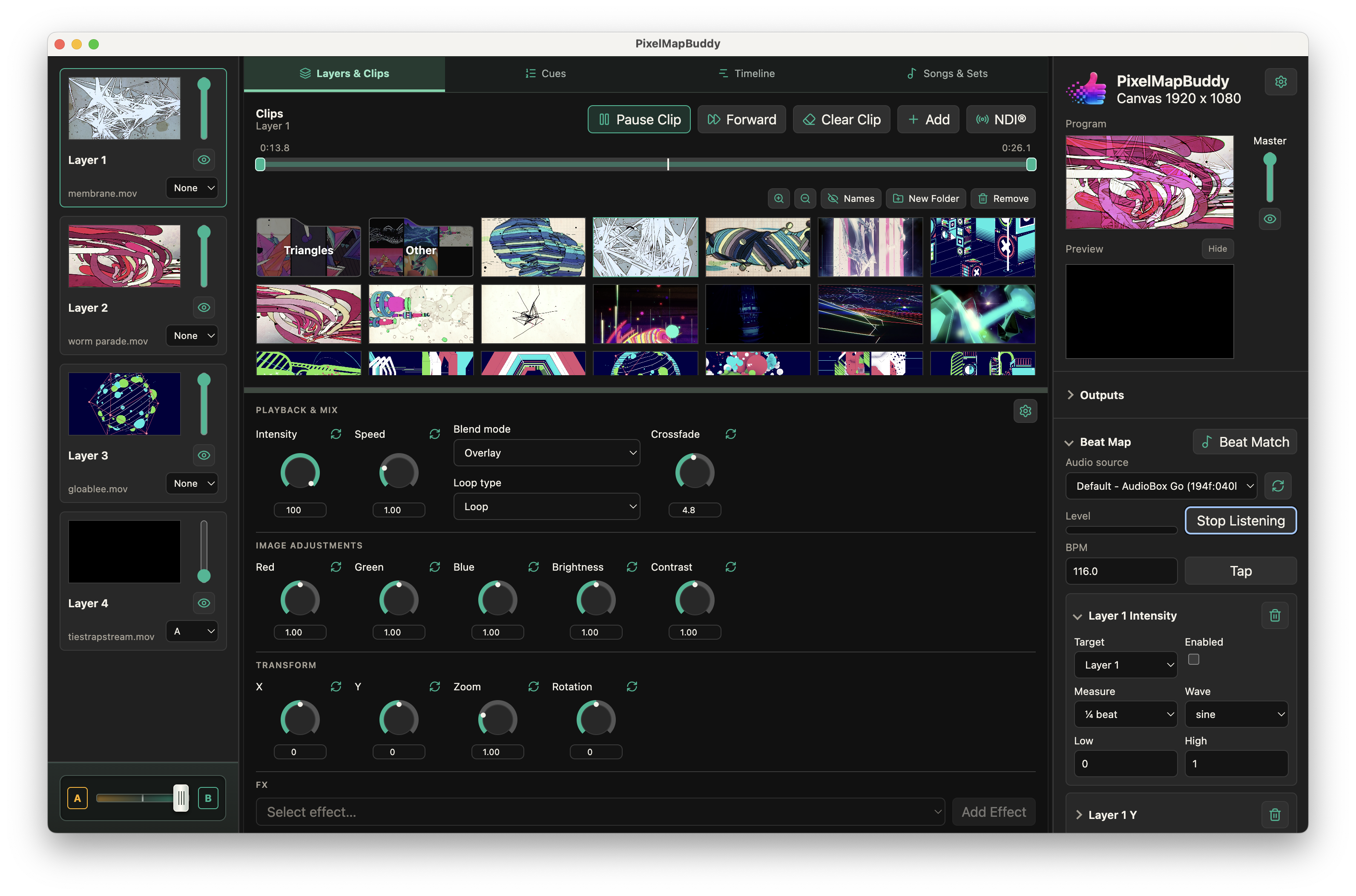The image size is (1356, 896).
Task: Reset the X transform
Action: [336, 686]
